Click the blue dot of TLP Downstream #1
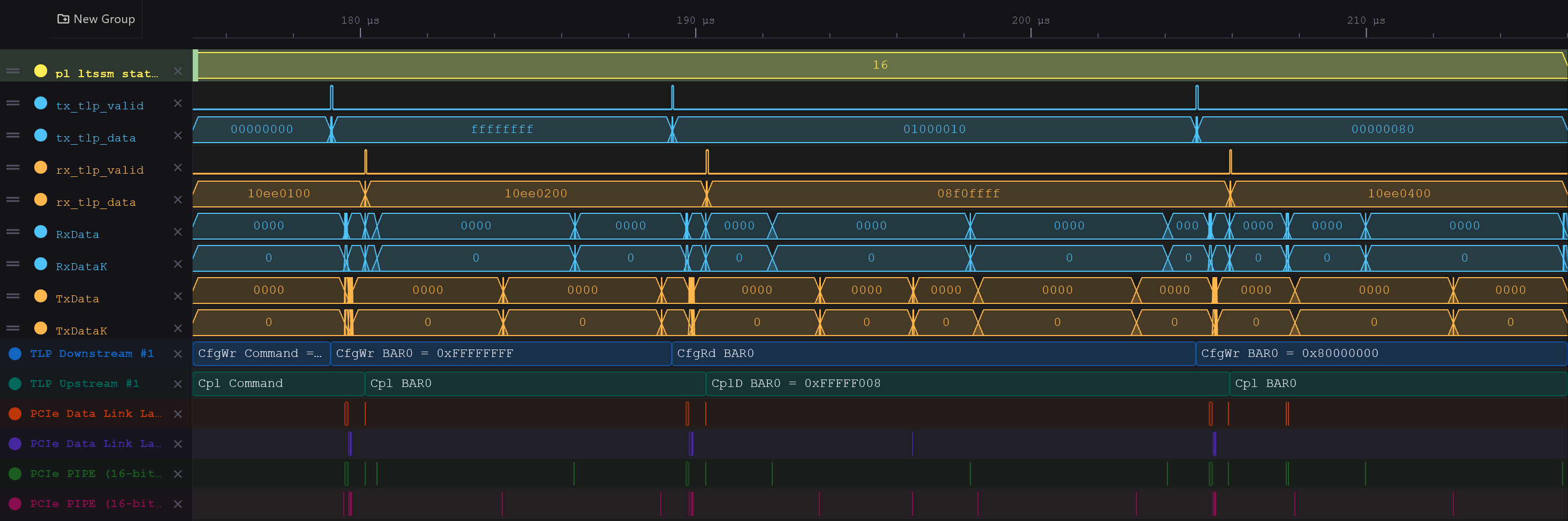The width and height of the screenshot is (1568, 521). click(x=15, y=353)
